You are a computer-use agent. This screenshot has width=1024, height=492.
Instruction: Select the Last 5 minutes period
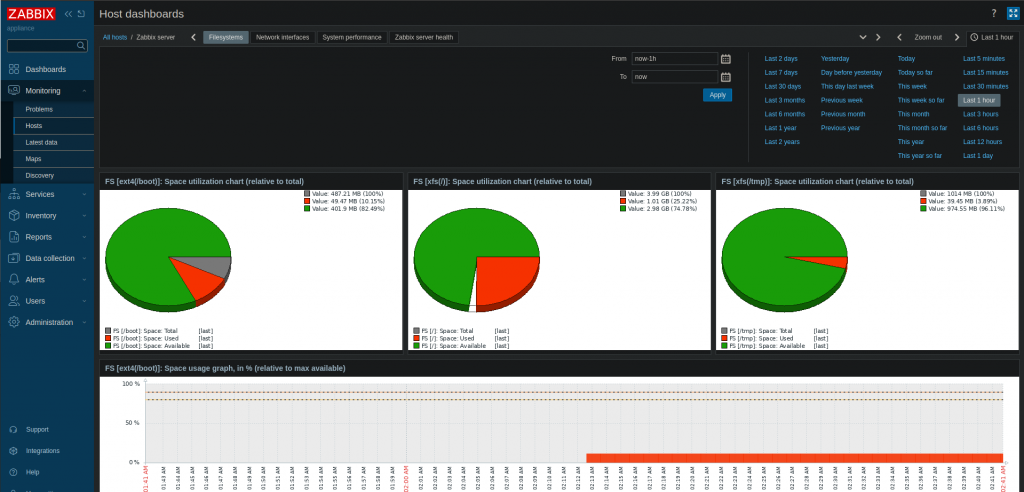984,59
